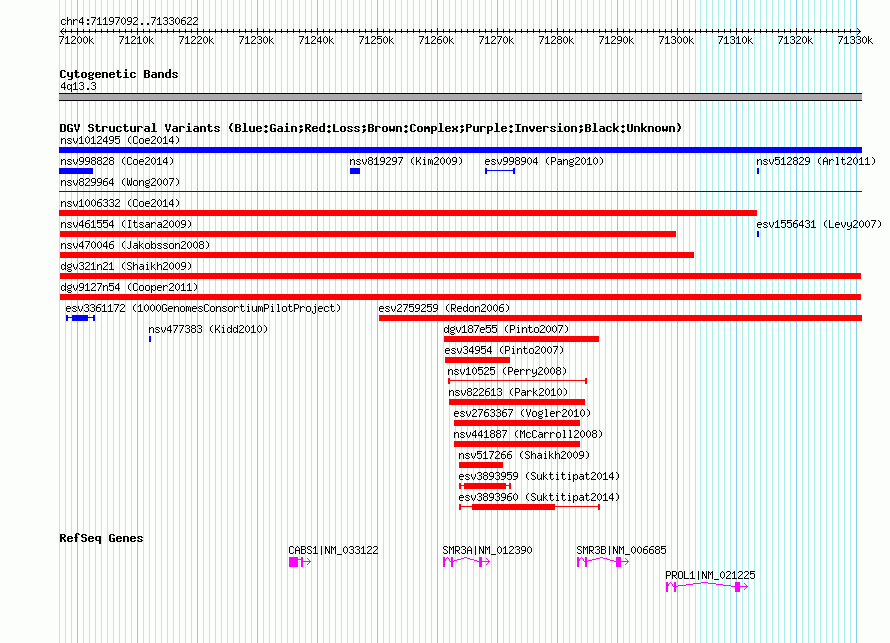Viewport: 890px width, 643px height.
Task: Click the 4q13.3 cytogenetic band bar
Action: point(460,97)
